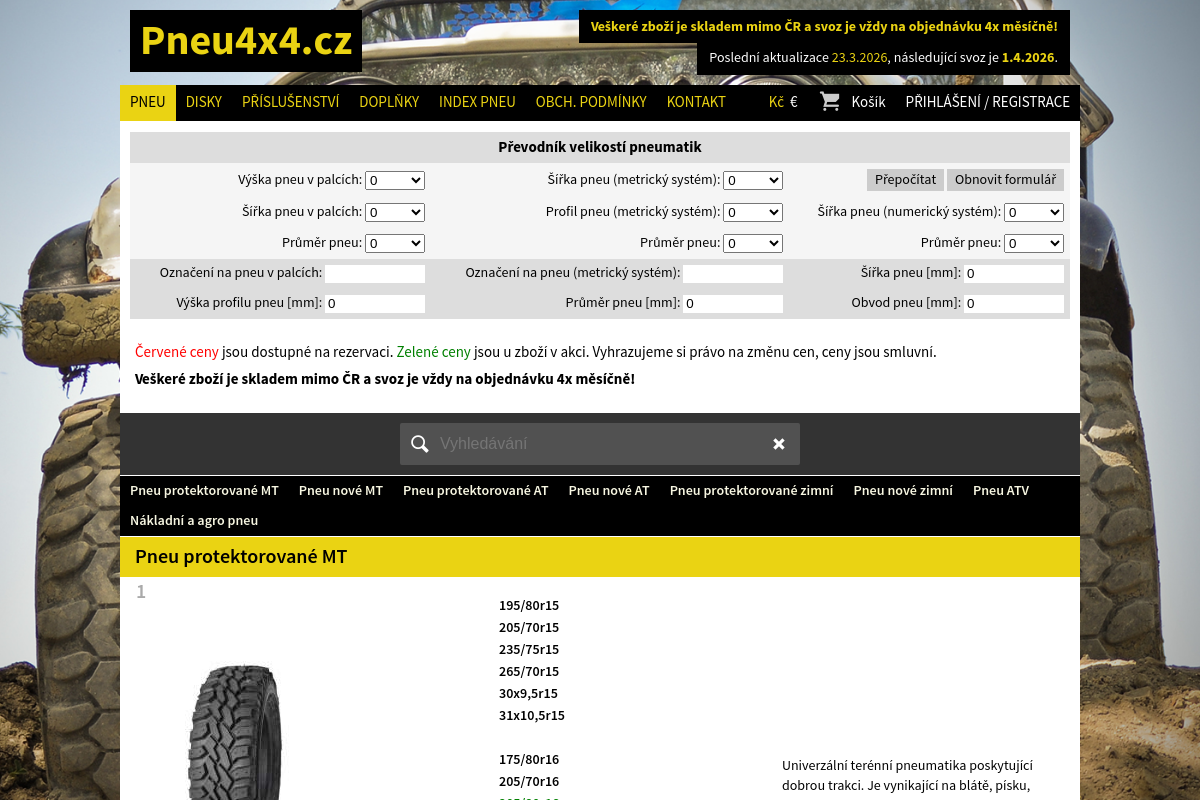Open the Průměr pneu dropdown in the middle column
Image resolution: width=1200 pixels, height=800 pixels.
pos(752,243)
